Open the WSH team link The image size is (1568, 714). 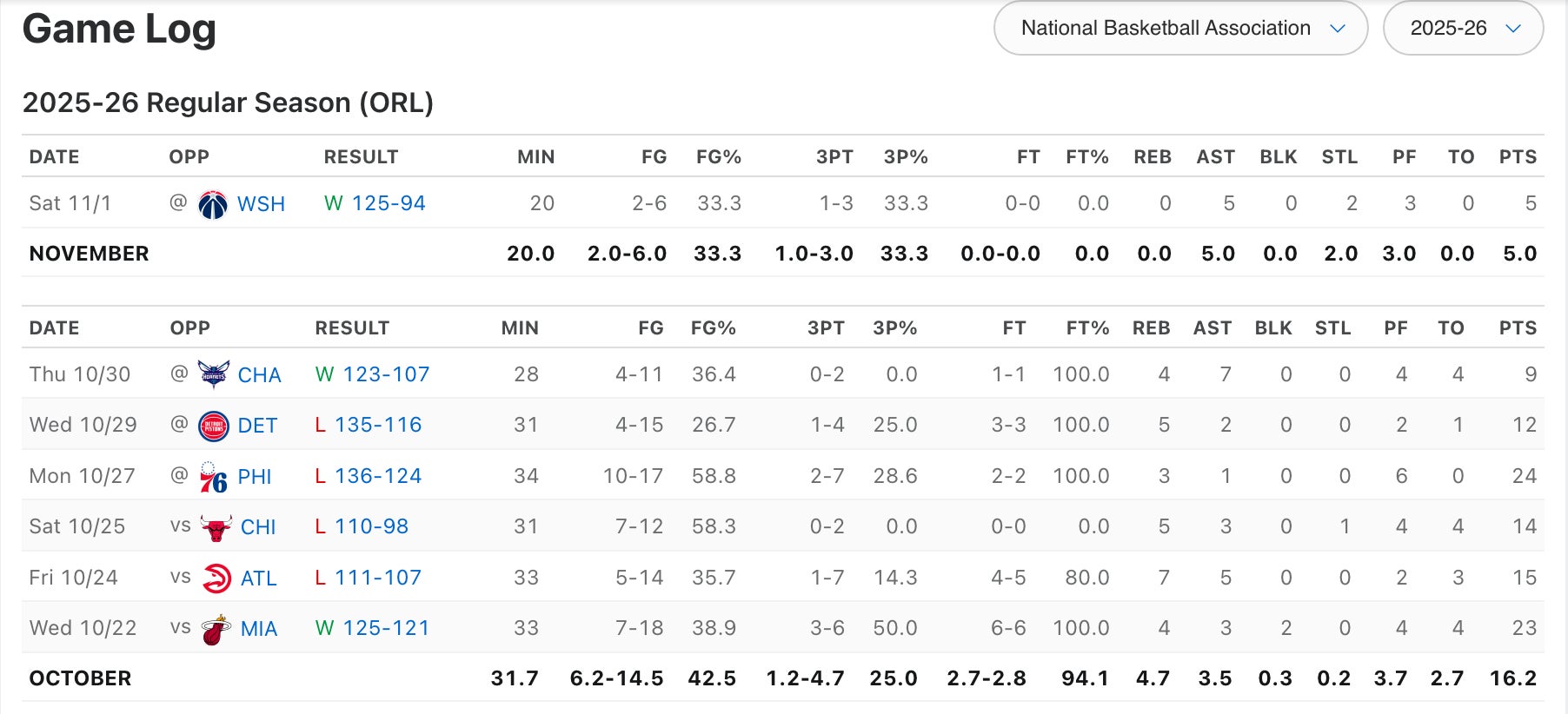(261, 204)
